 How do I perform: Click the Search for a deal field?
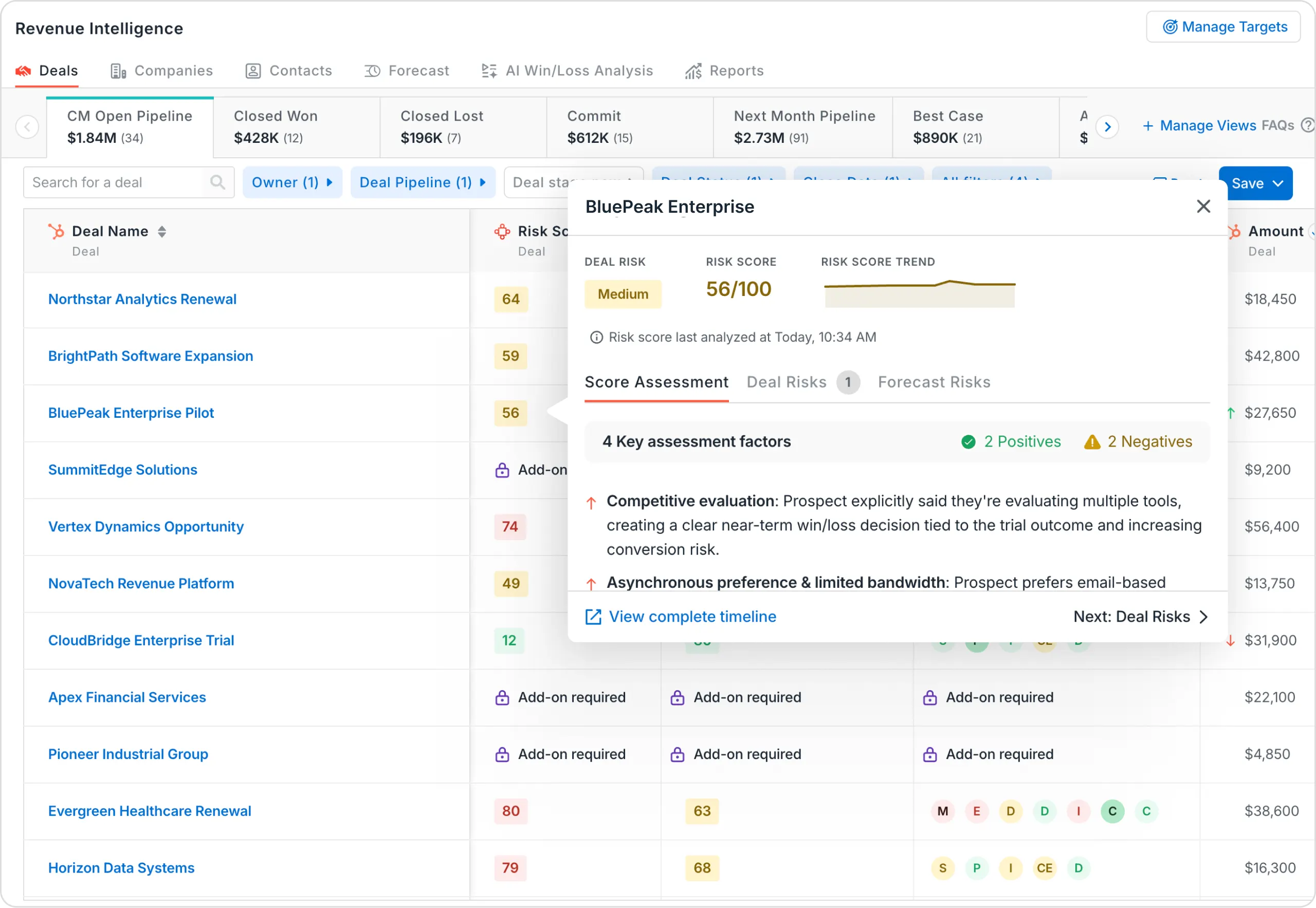pos(129,182)
